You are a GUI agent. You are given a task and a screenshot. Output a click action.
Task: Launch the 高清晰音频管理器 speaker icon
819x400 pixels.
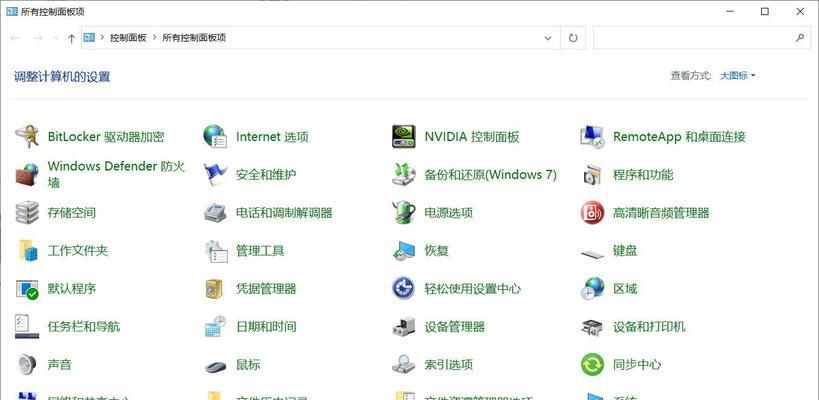point(592,213)
